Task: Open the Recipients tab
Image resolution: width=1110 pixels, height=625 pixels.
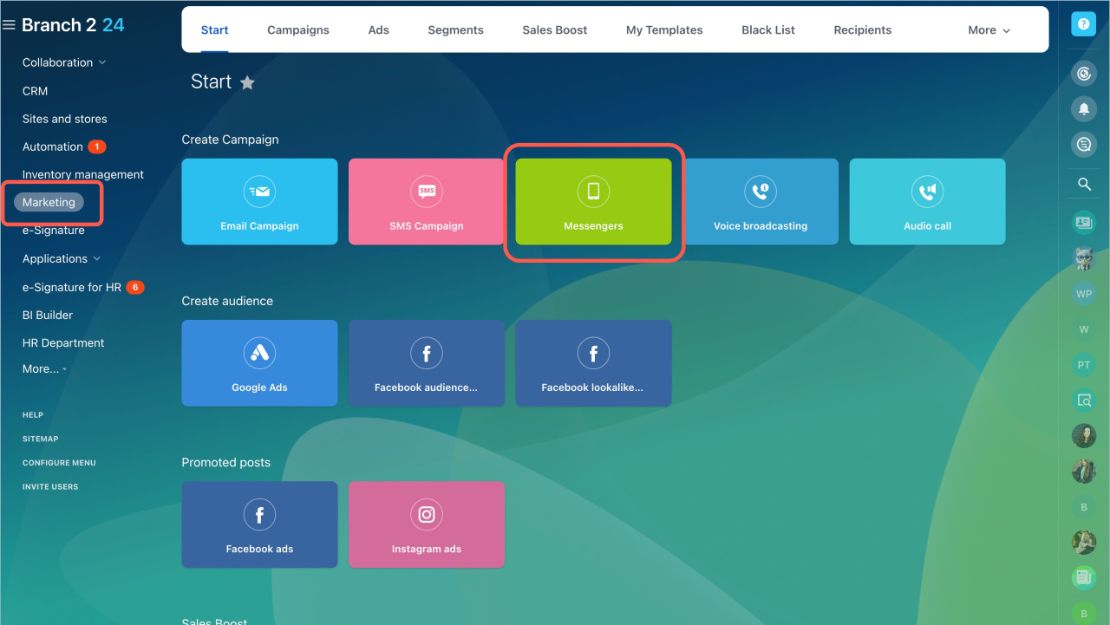Action: (862, 30)
